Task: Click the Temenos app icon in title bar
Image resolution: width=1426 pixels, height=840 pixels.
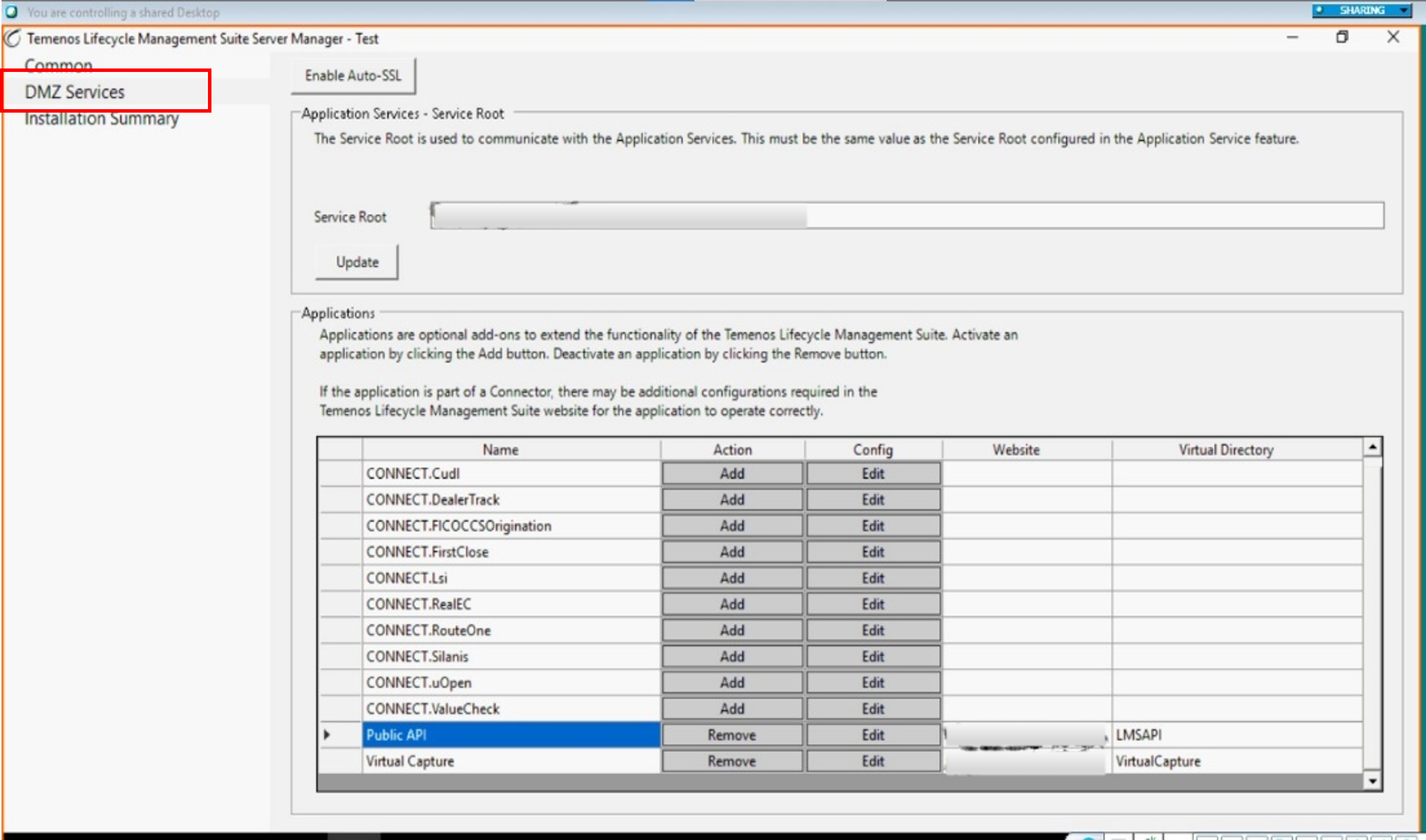Action: 12,39
